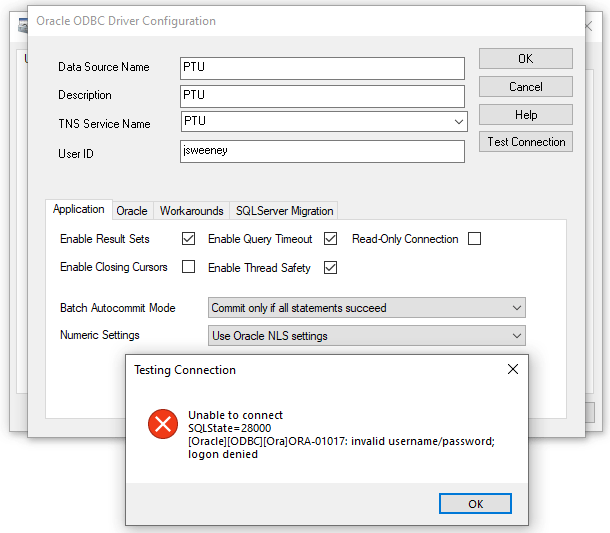
Task: Click the ORA-01017 error message text
Action: coord(341,448)
